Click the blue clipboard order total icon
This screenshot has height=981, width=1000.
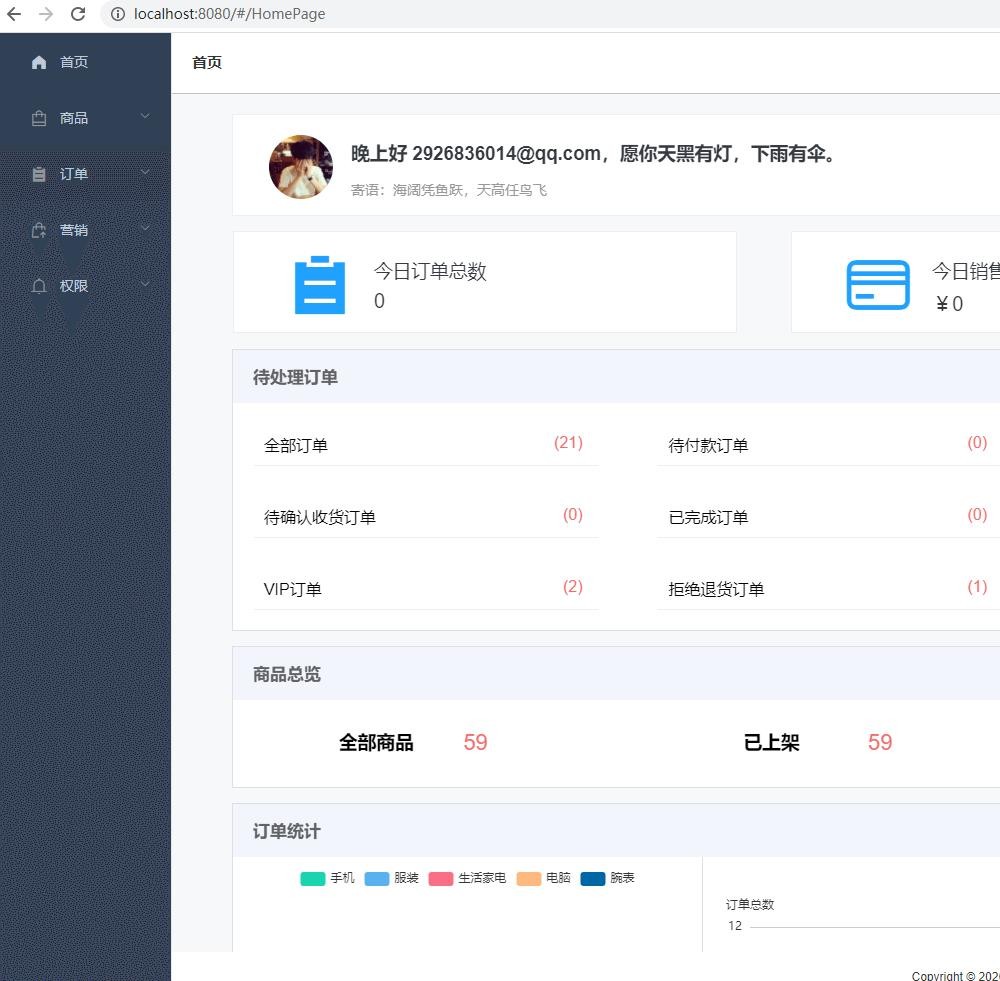pos(320,285)
